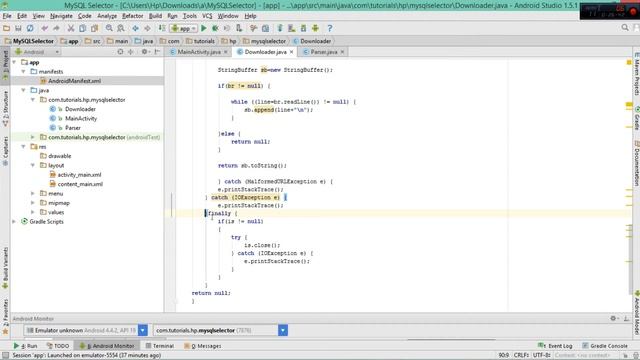Open the Android project view dropdown
The height and width of the screenshot is (360, 640).
pos(37,52)
